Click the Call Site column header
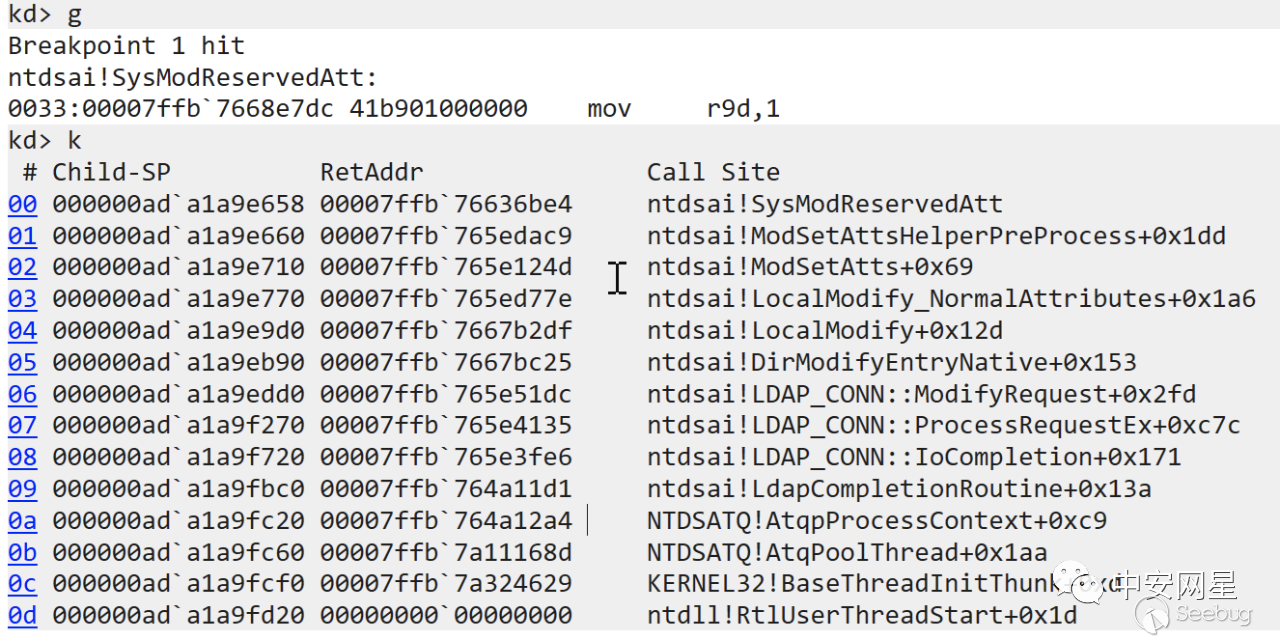The width and height of the screenshot is (1280, 642). point(713,172)
